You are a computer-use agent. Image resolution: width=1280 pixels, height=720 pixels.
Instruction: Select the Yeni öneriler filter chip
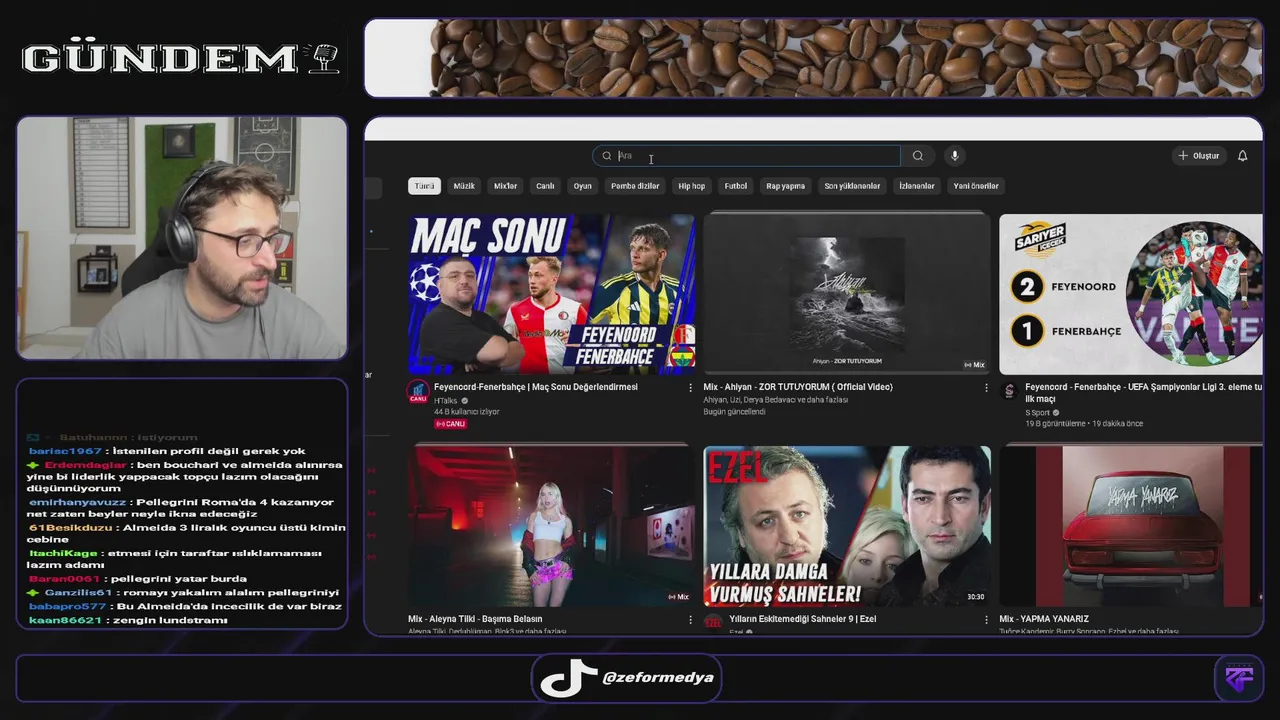pyautogui.click(x=976, y=186)
